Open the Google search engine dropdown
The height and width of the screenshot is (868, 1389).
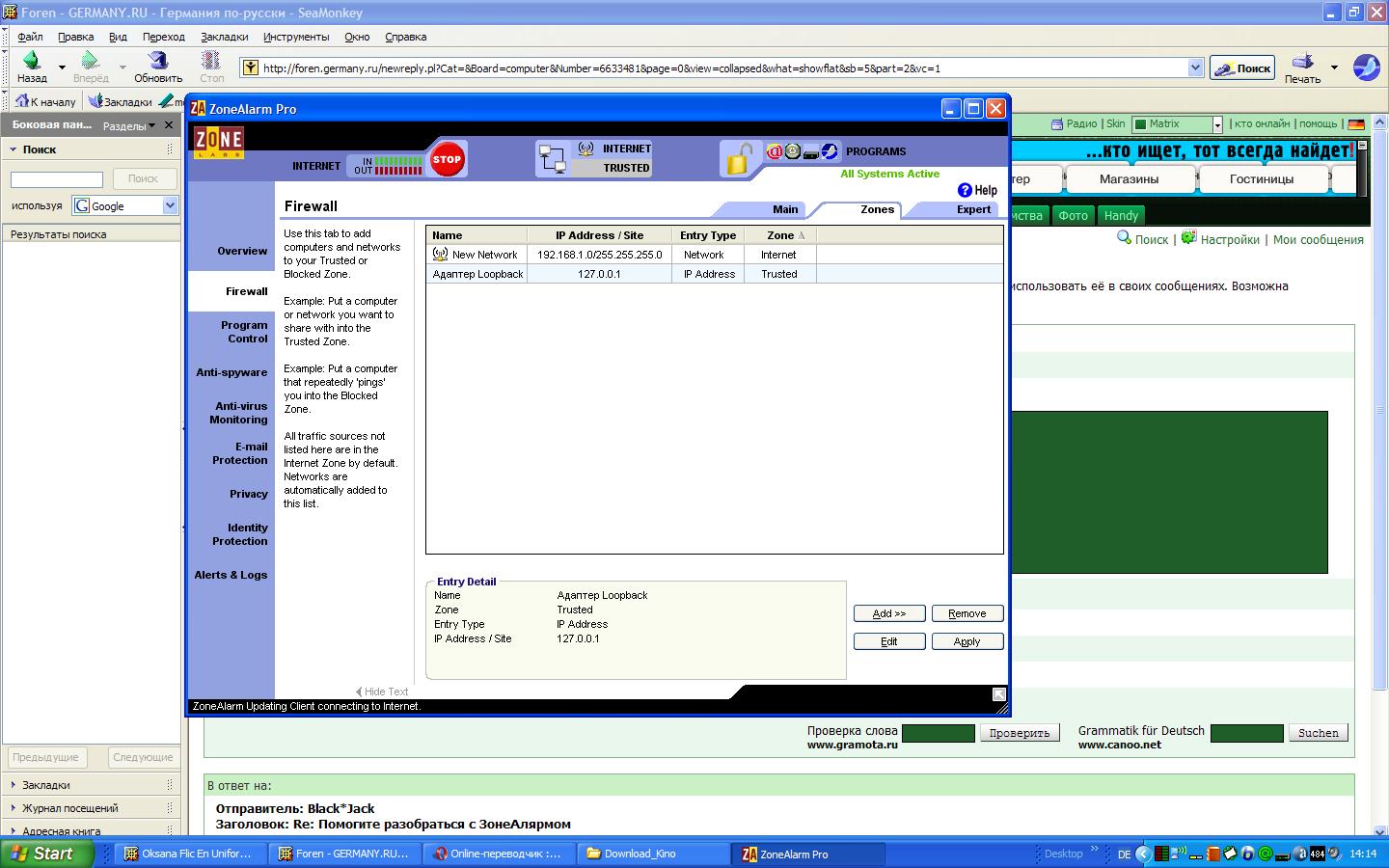170,205
